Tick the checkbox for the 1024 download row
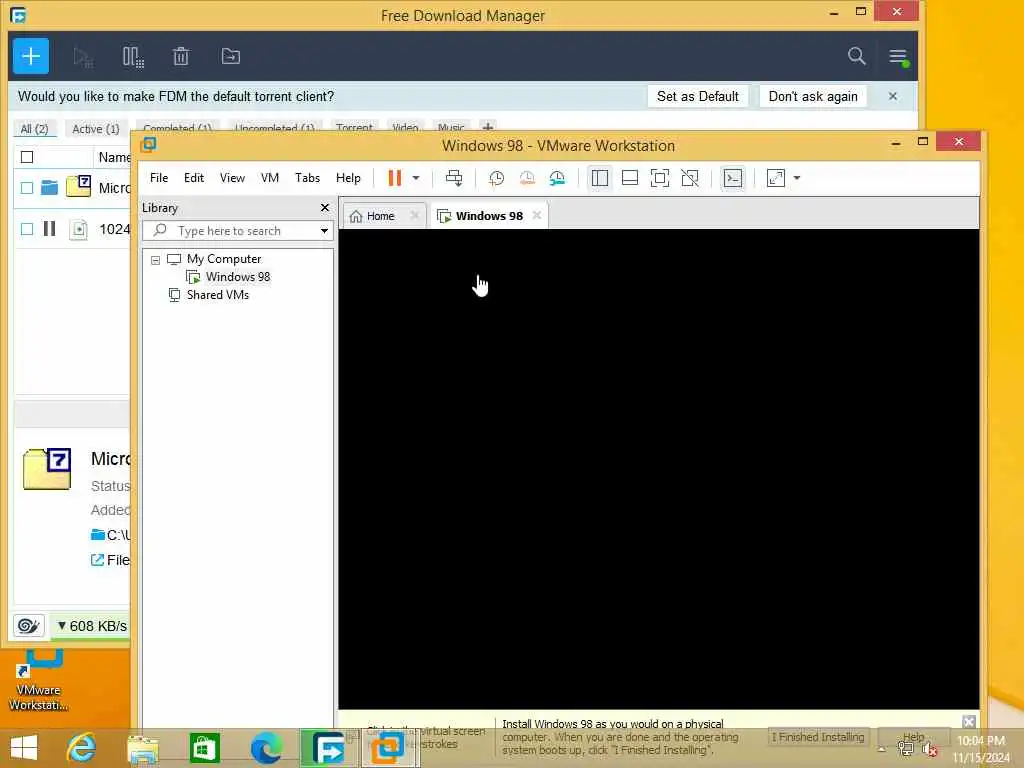This screenshot has height=768, width=1024. pyautogui.click(x=27, y=229)
